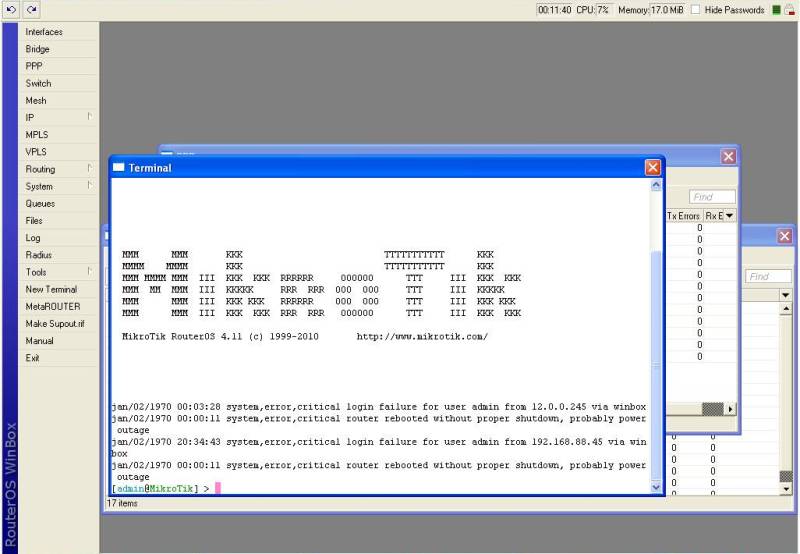Click the right arrow on the horizontal scrollbar
The image size is (800, 554).
731,409
